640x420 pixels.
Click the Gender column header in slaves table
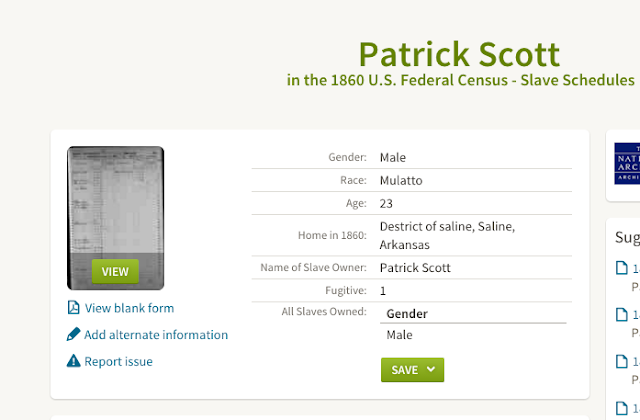point(407,314)
